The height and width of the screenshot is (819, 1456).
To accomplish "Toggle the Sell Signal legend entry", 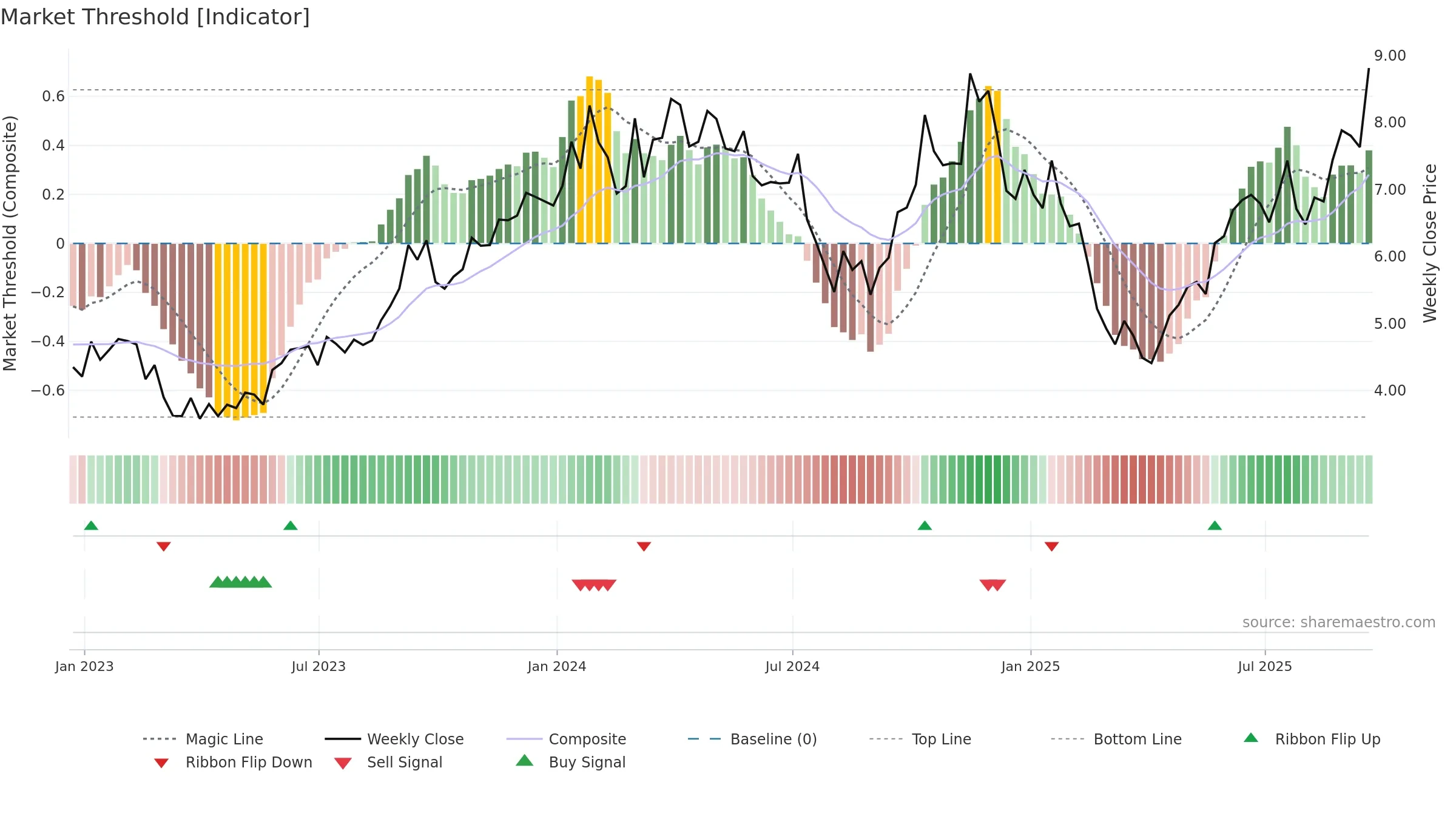I will (x=388, y=762).
